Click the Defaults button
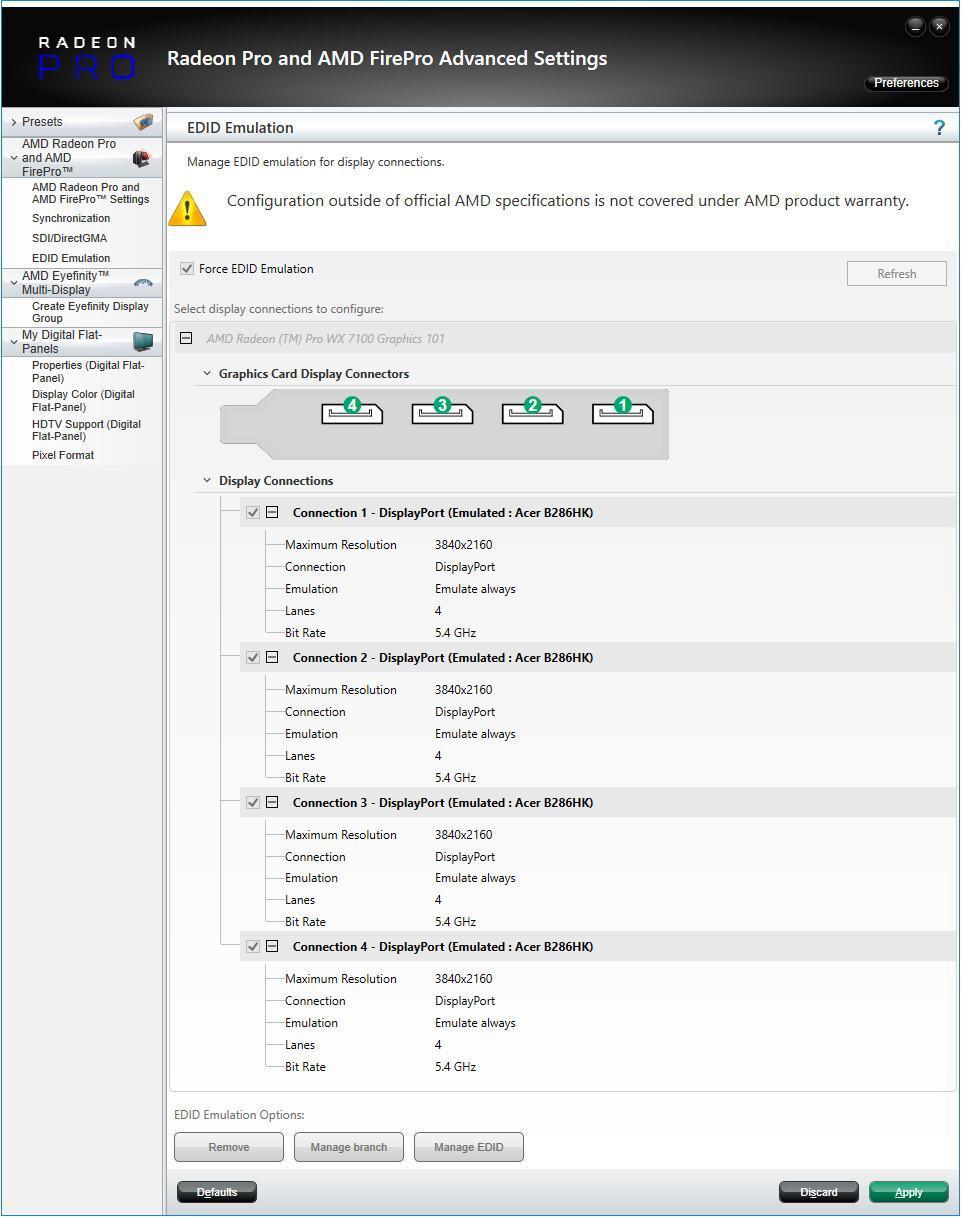Screen dimensions: 963x1217 (217, 1193)
